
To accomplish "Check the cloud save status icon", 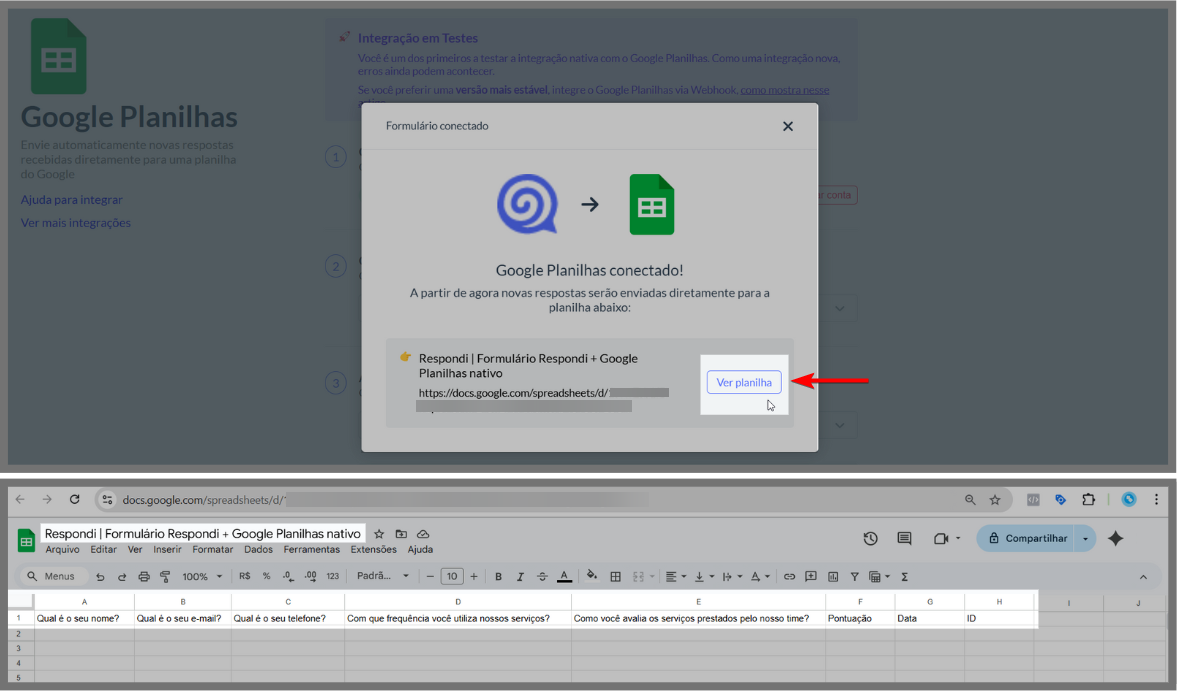I will click(x=423, y=533).
